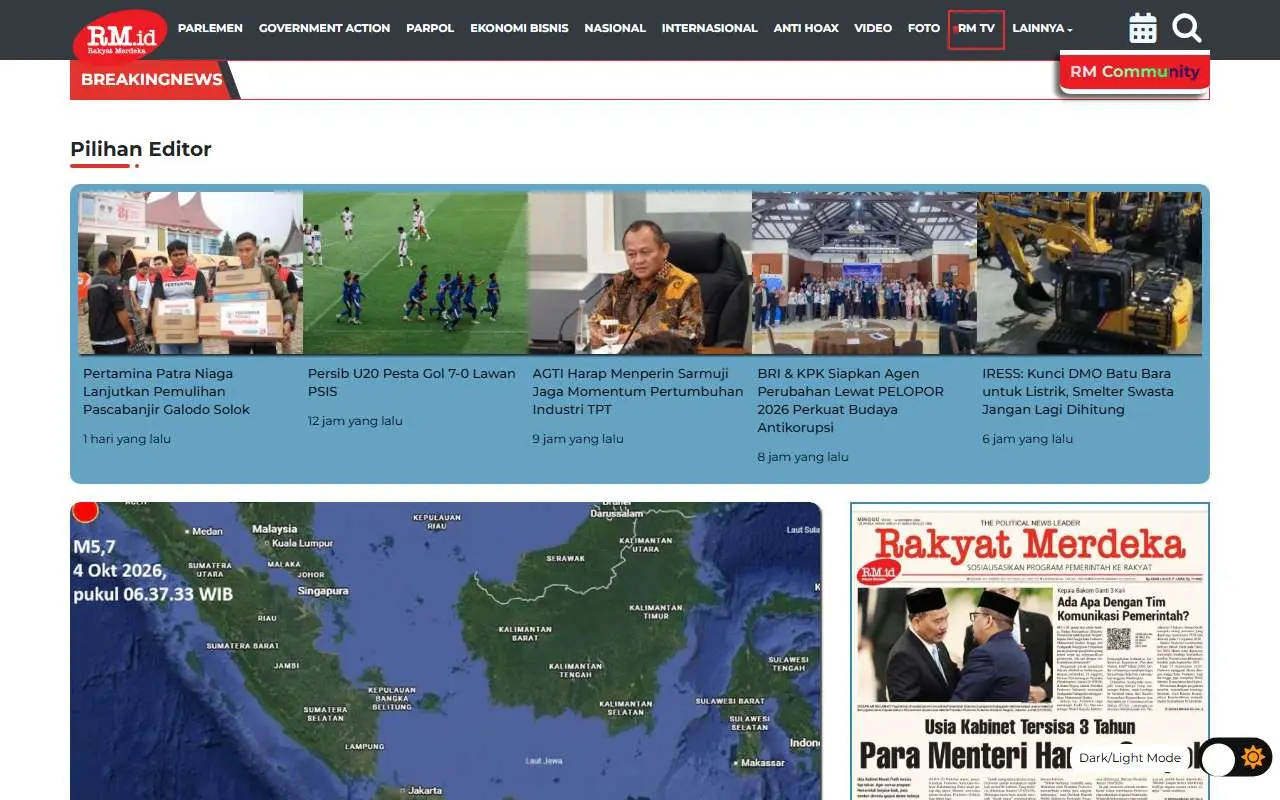Open the NASIONAL menu item
This screenshot has height=800, width=1280.
coord(615,28)
